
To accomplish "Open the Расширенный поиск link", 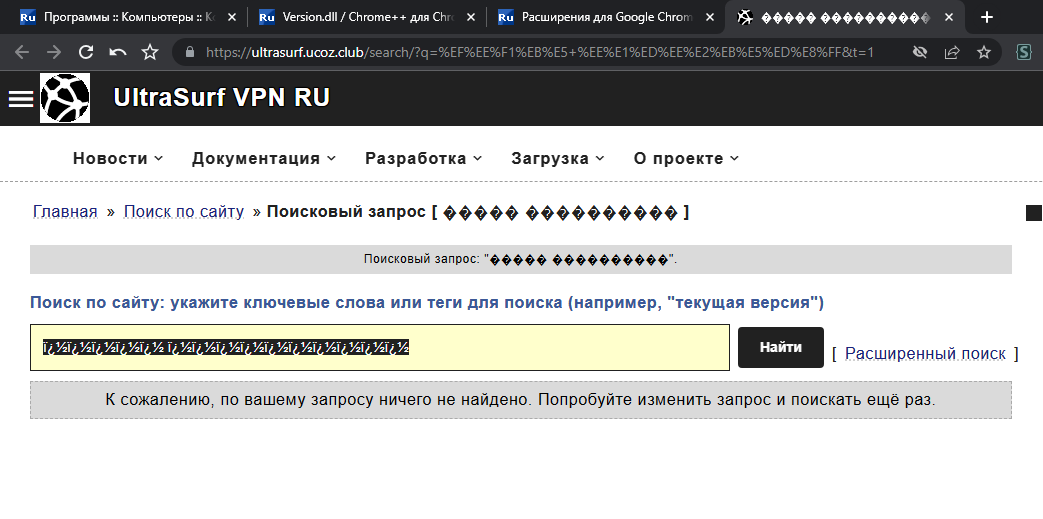I will pyautogui.click(x=925, y=353).
